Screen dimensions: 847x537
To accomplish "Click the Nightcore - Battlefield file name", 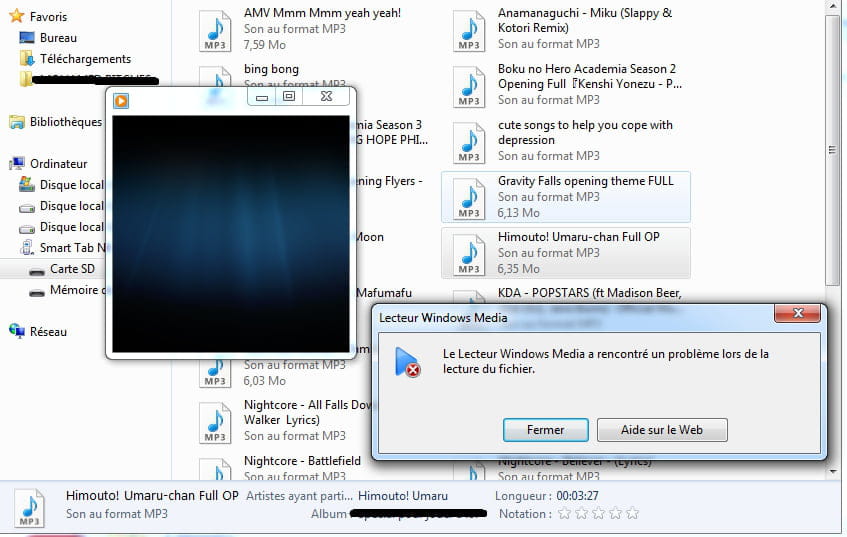I will [302, 461].
